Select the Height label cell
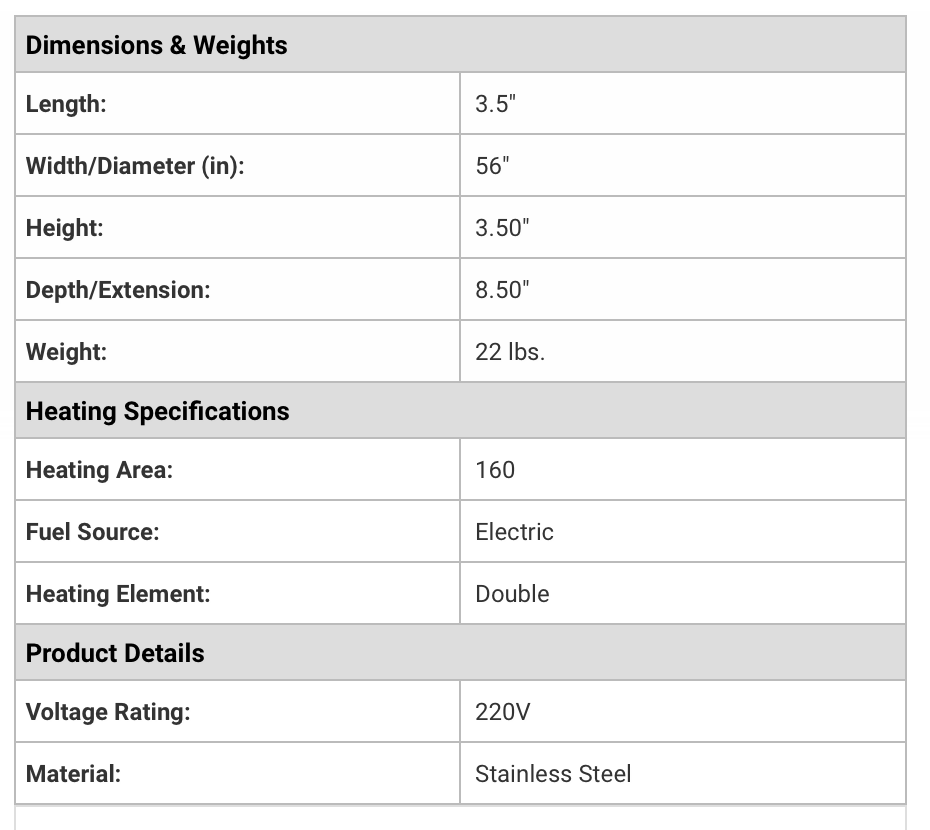Screen dimensions: 930x830 coord(238,228)
